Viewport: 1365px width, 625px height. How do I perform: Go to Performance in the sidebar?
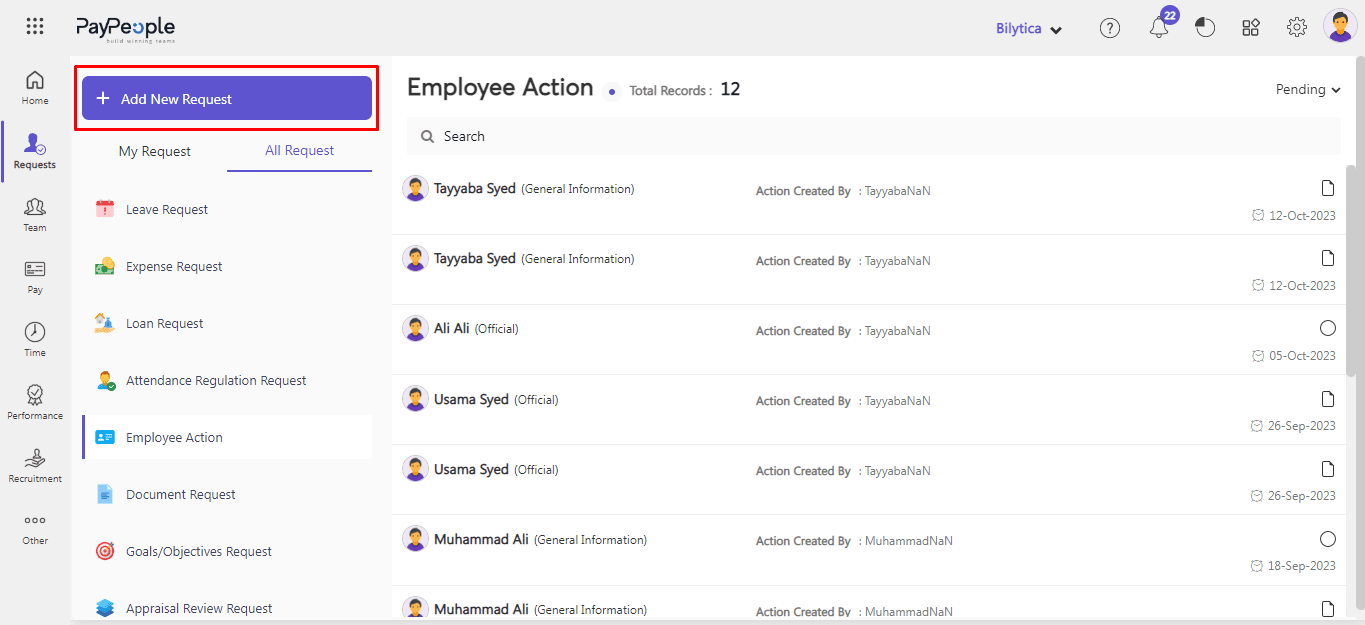35,401
